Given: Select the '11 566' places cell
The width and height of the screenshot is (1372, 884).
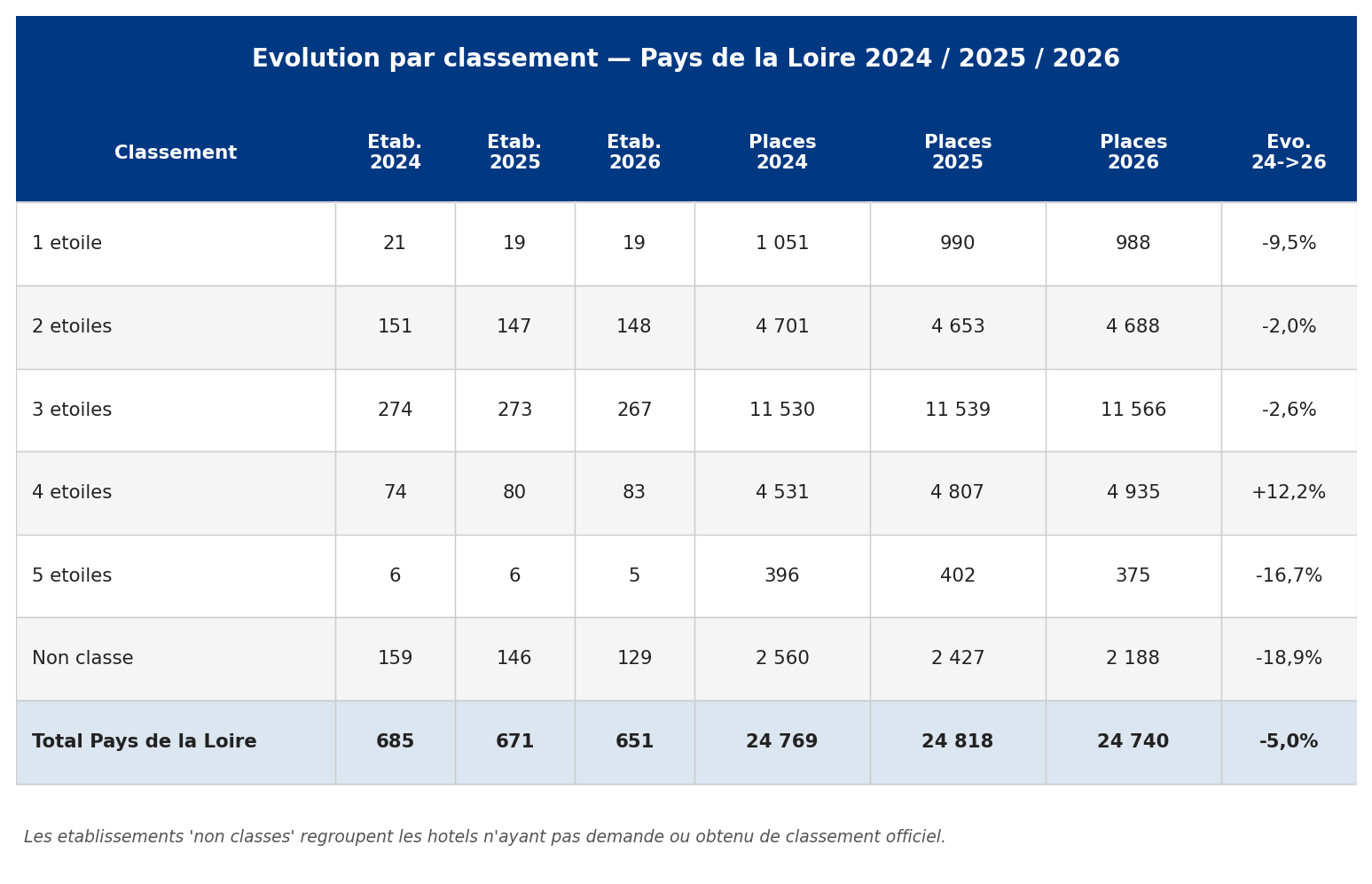Looking at the screenshot, I should click(1133, 411).
